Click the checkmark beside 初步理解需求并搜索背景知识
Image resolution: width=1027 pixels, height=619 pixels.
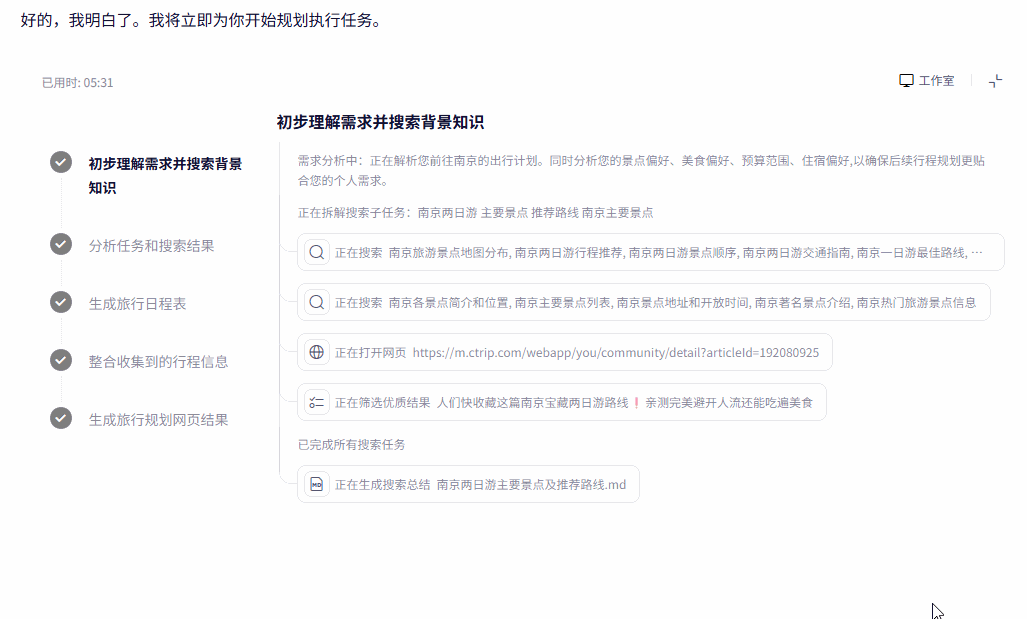61,163
